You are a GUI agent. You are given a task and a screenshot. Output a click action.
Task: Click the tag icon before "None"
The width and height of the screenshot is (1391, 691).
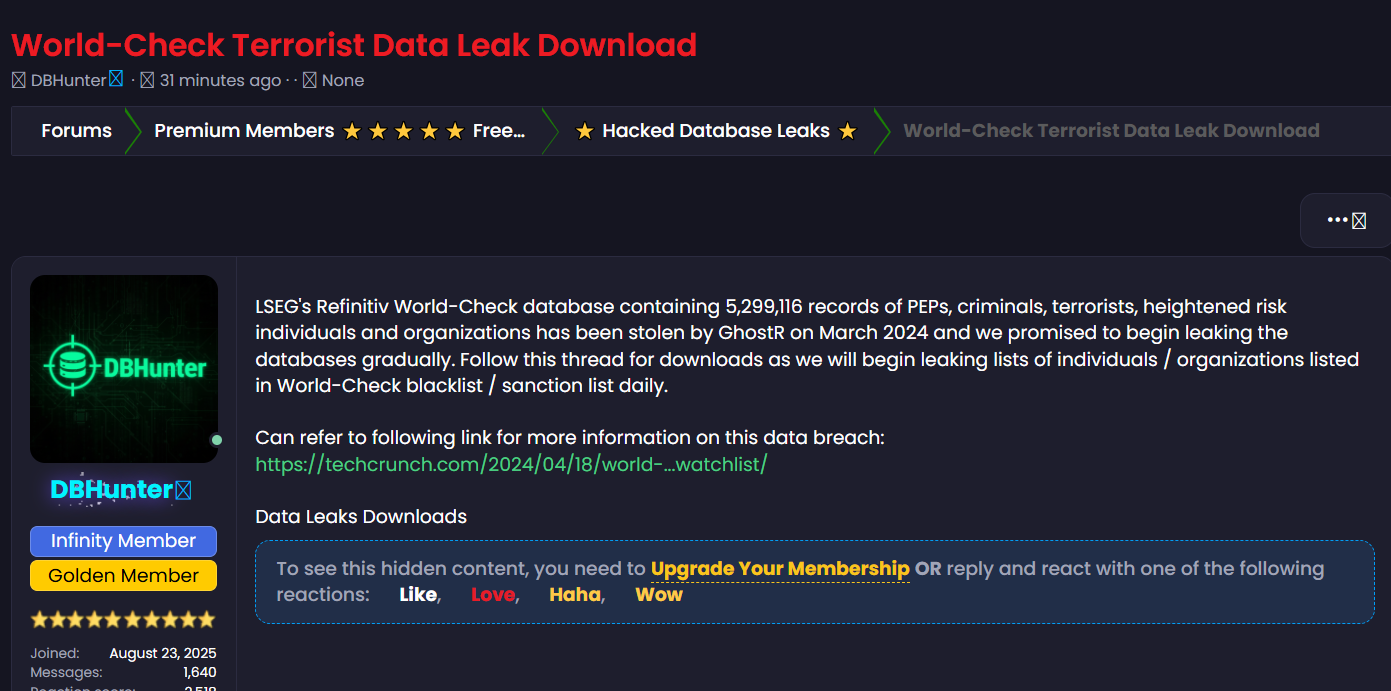(x=309, y=80)
